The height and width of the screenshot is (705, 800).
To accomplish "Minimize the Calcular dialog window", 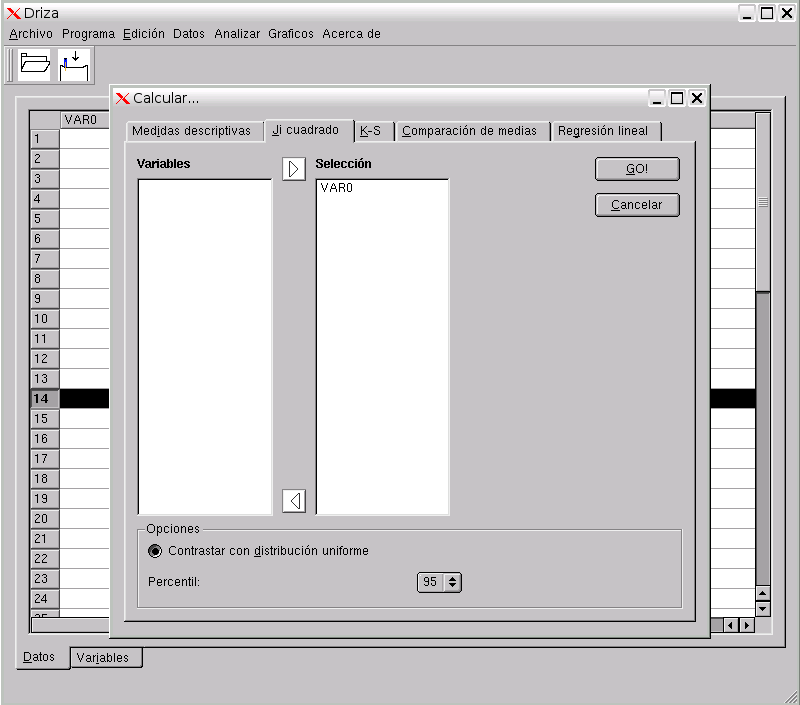I will point(657,98).
